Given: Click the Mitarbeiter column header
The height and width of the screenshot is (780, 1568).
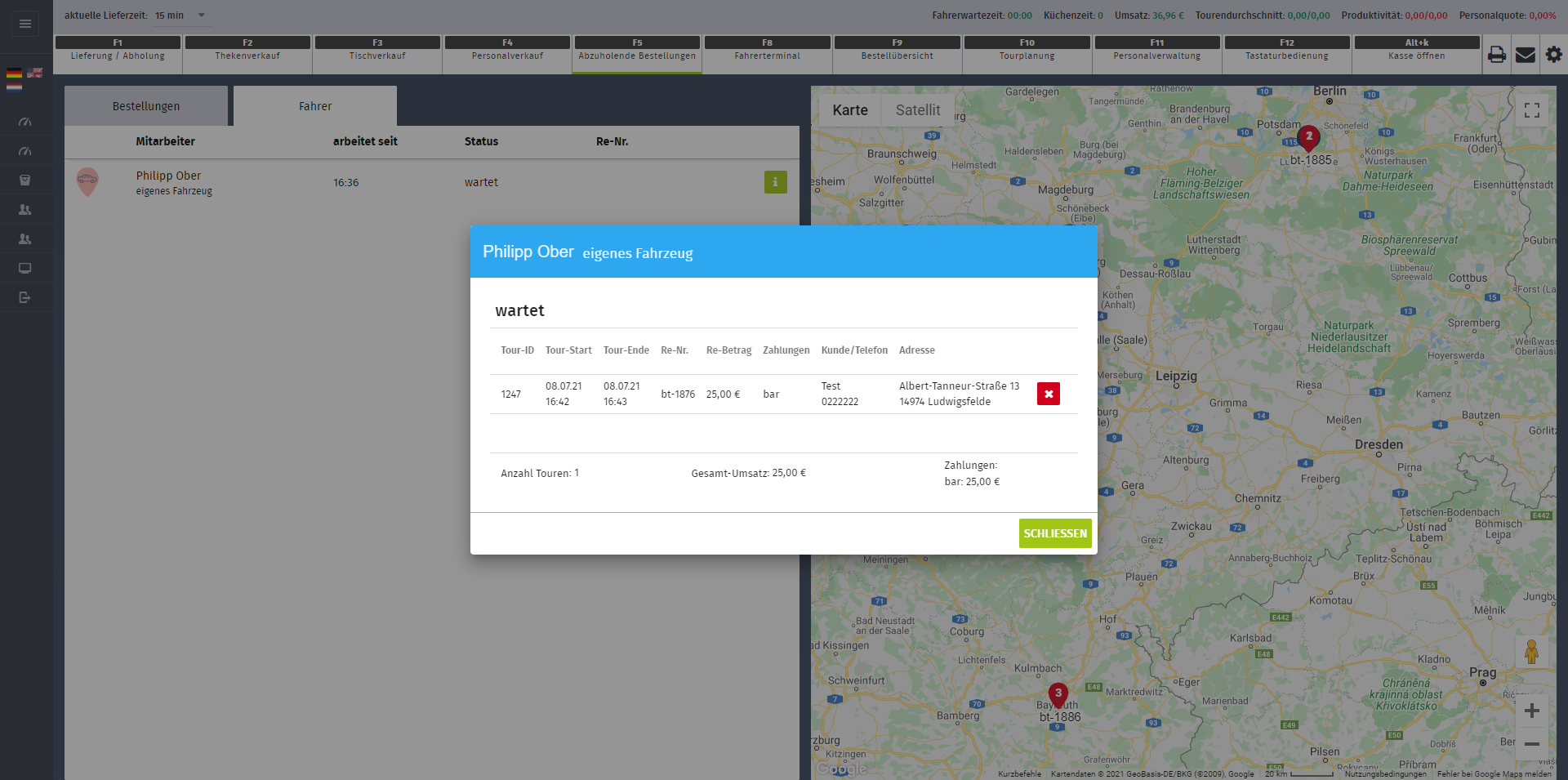Looking at the screenshot, I should click(165, 141).
